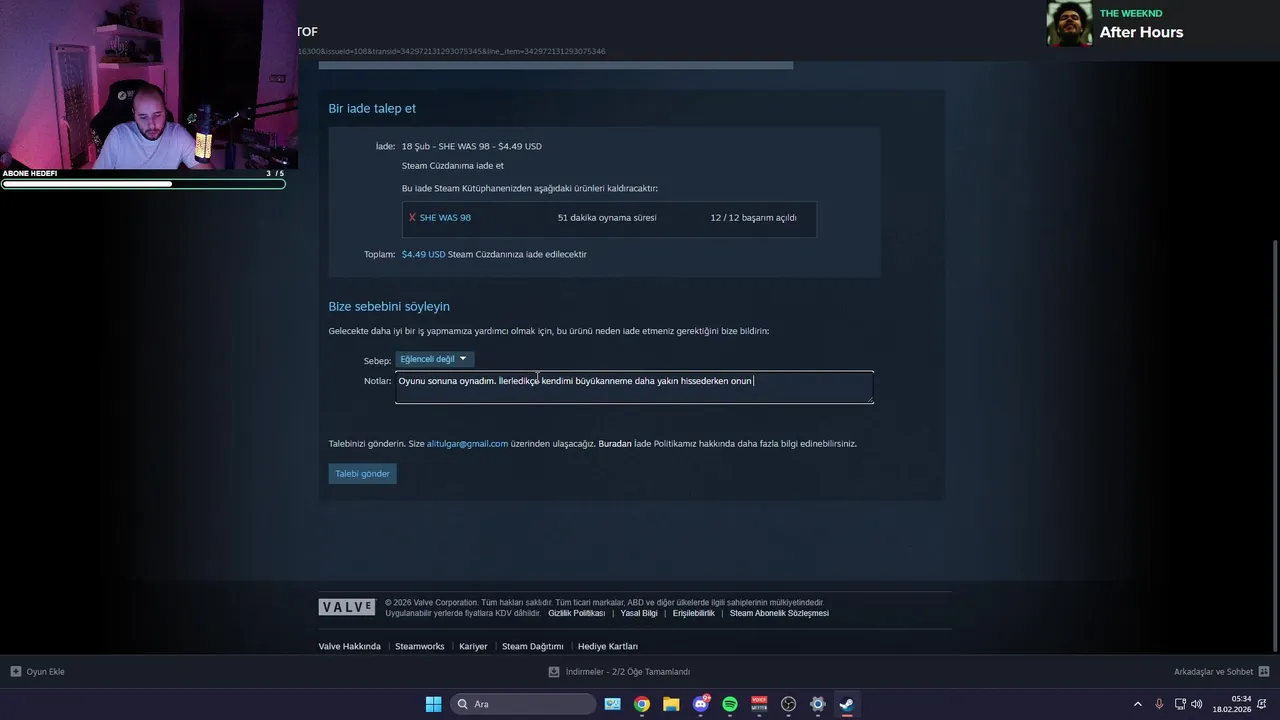Open the Steamworks footer link
This screenshot has width=1280, height=720.
(x=419, y=646)
